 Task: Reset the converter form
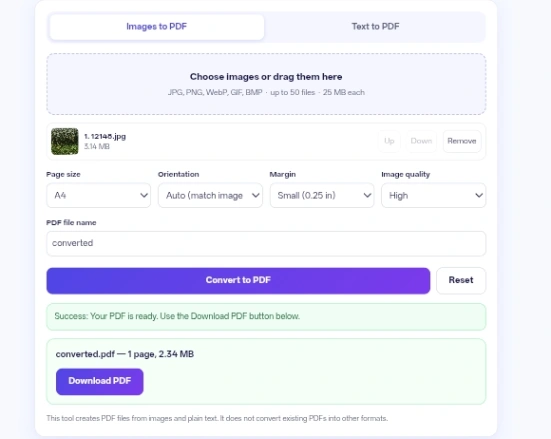(x=461, y=280)
